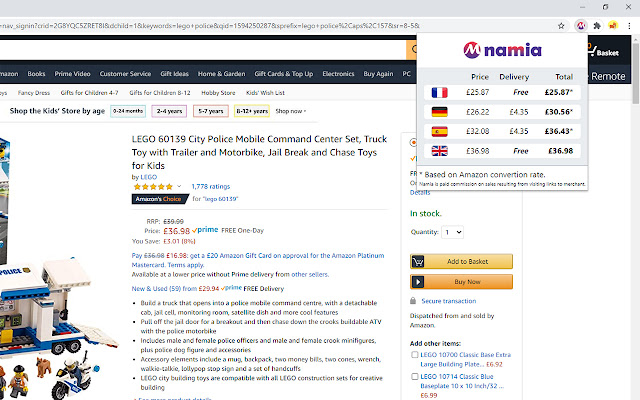Open the 1,778 ratings link

(x=211, y=187)
